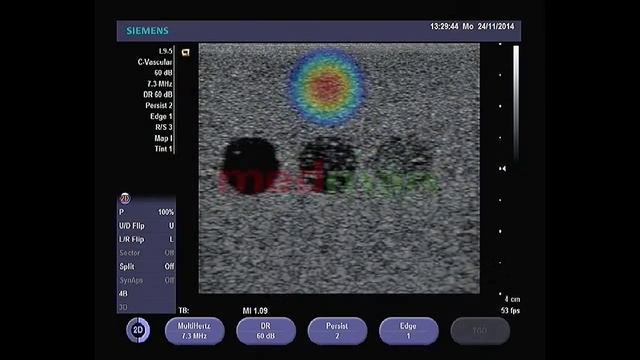Click the Edge 1 softkey

409,331
